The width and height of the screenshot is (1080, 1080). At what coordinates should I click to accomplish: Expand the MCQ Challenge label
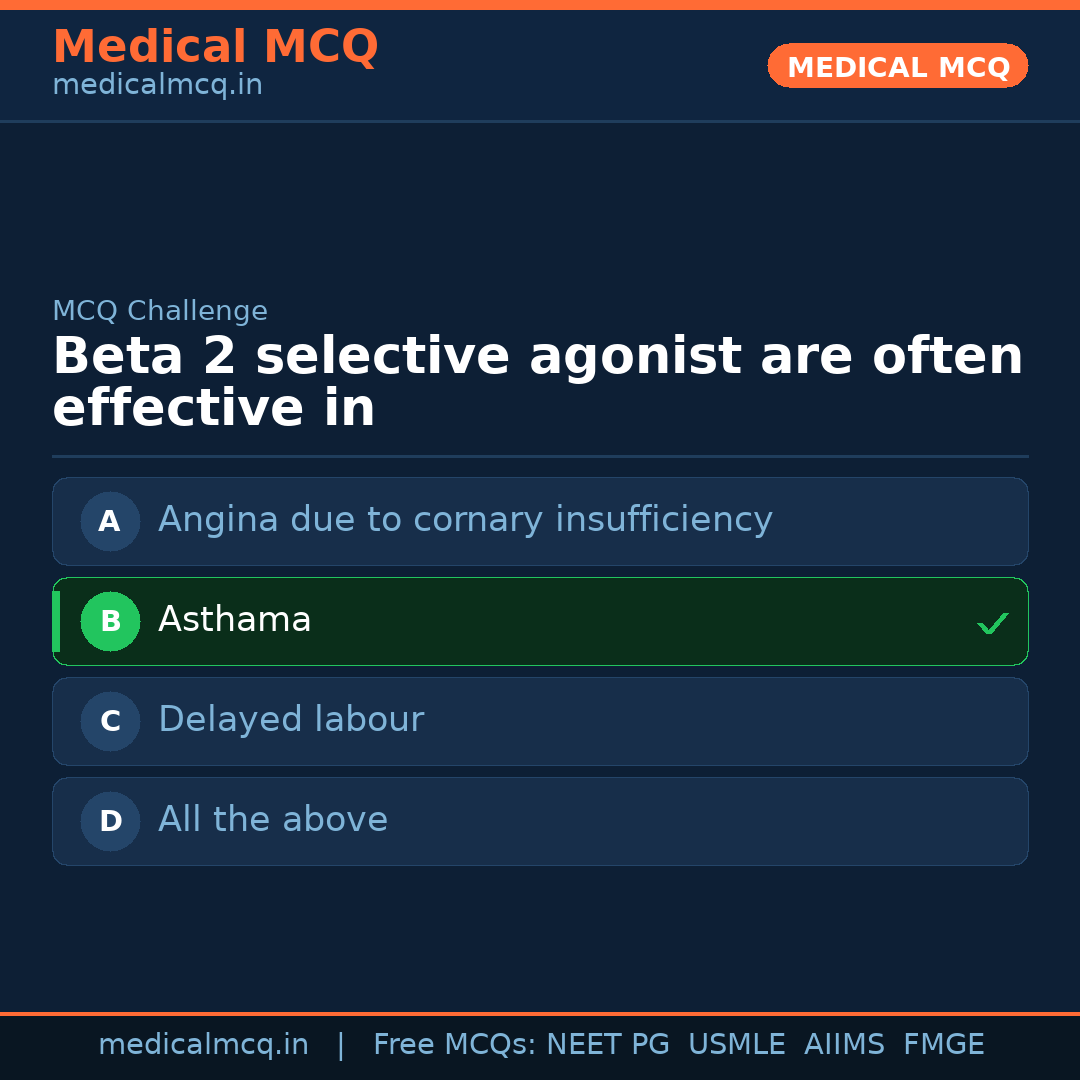160,311
